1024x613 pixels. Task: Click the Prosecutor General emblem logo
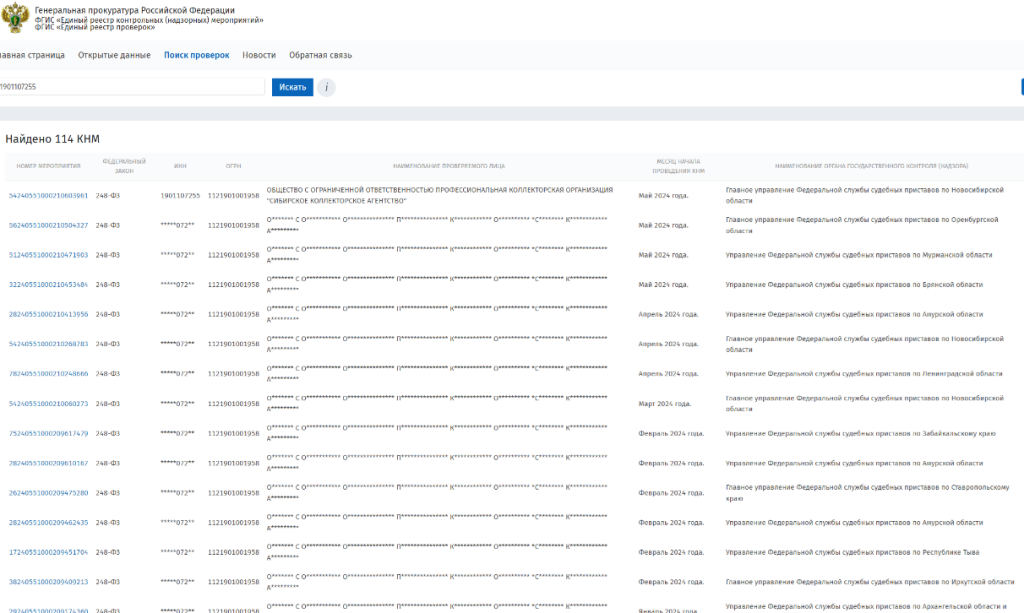[15, 17]
